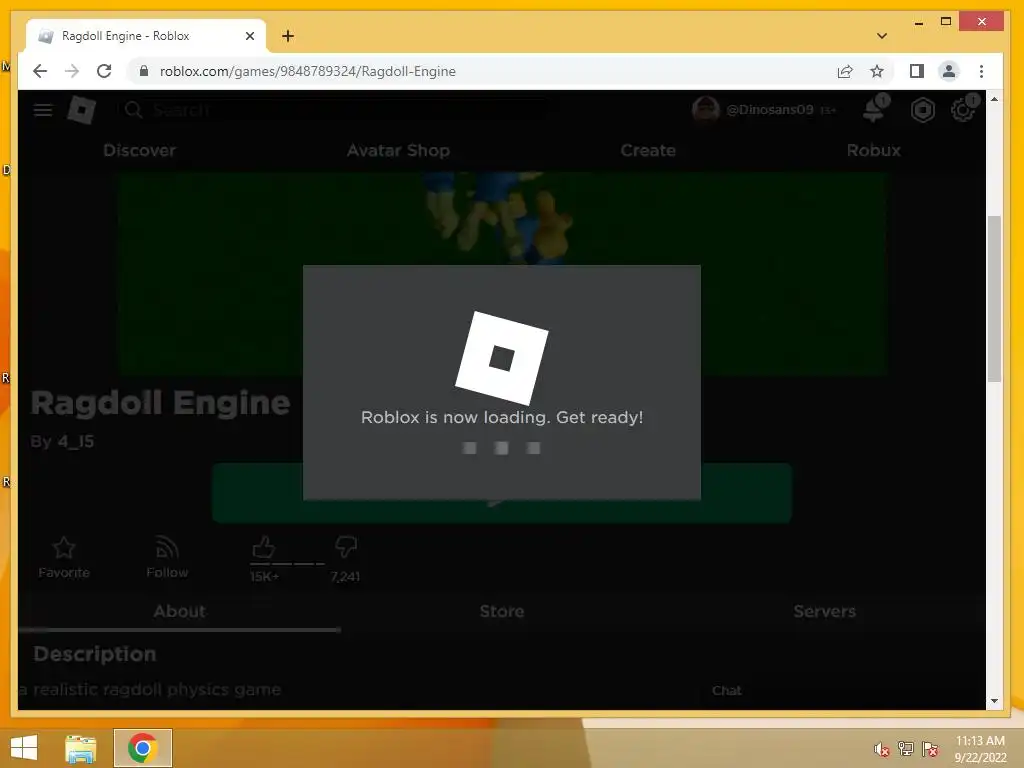
Task: Open Chrome profile menu
Action: pyautogui.click(x=948, y=71)
